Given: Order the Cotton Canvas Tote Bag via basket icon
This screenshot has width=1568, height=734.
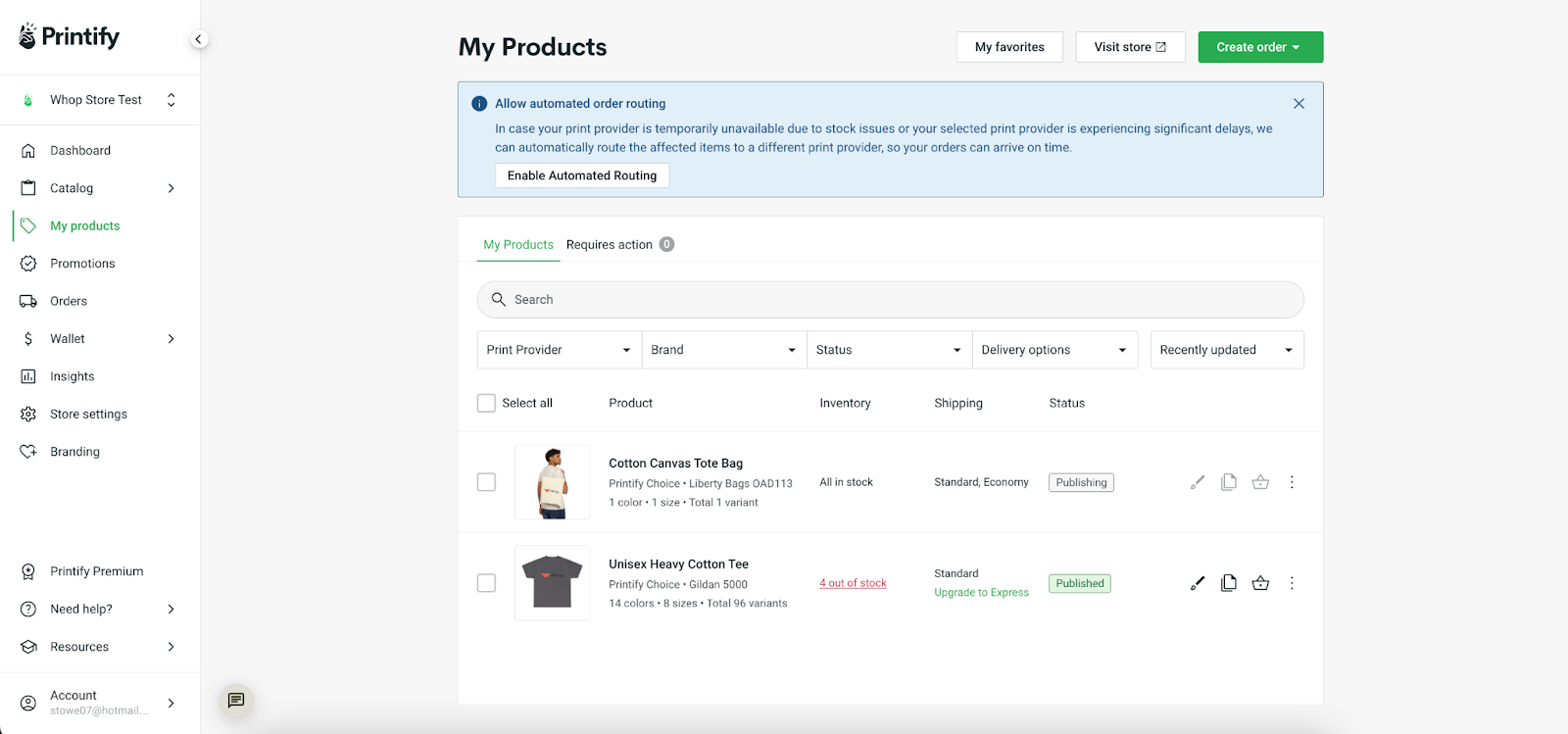Looking at the screenshot, I should (x=1260, y=482).
